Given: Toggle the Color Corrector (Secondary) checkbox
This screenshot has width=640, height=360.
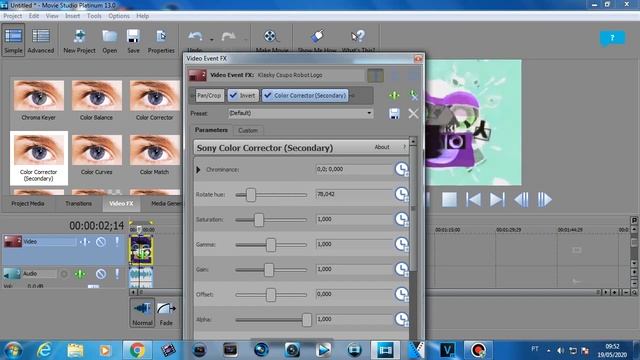Looking at the screenshot, I should [268, 96].
